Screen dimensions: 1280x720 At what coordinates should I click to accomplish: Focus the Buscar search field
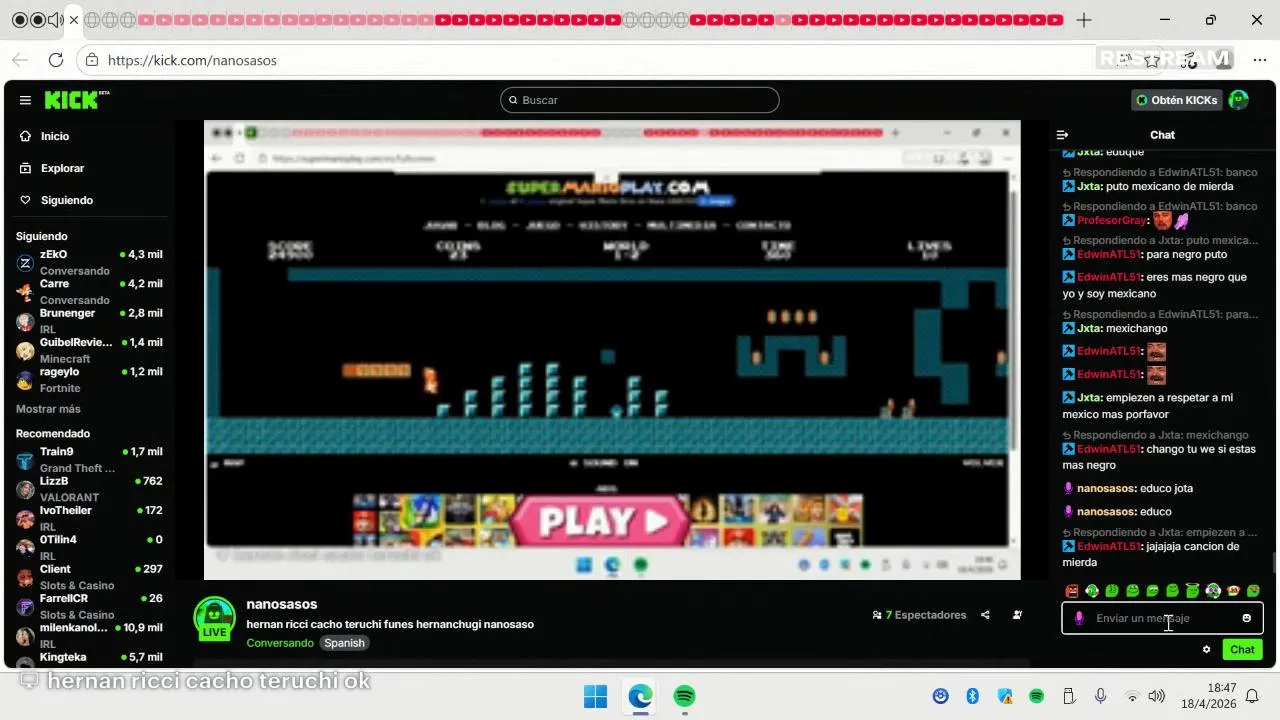[640, 100]
